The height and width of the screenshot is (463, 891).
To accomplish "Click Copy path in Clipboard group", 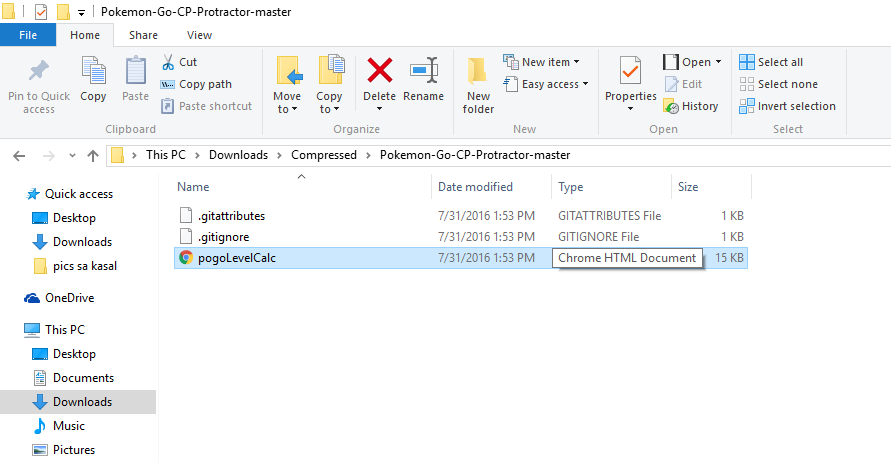I will tap(197, 84).
